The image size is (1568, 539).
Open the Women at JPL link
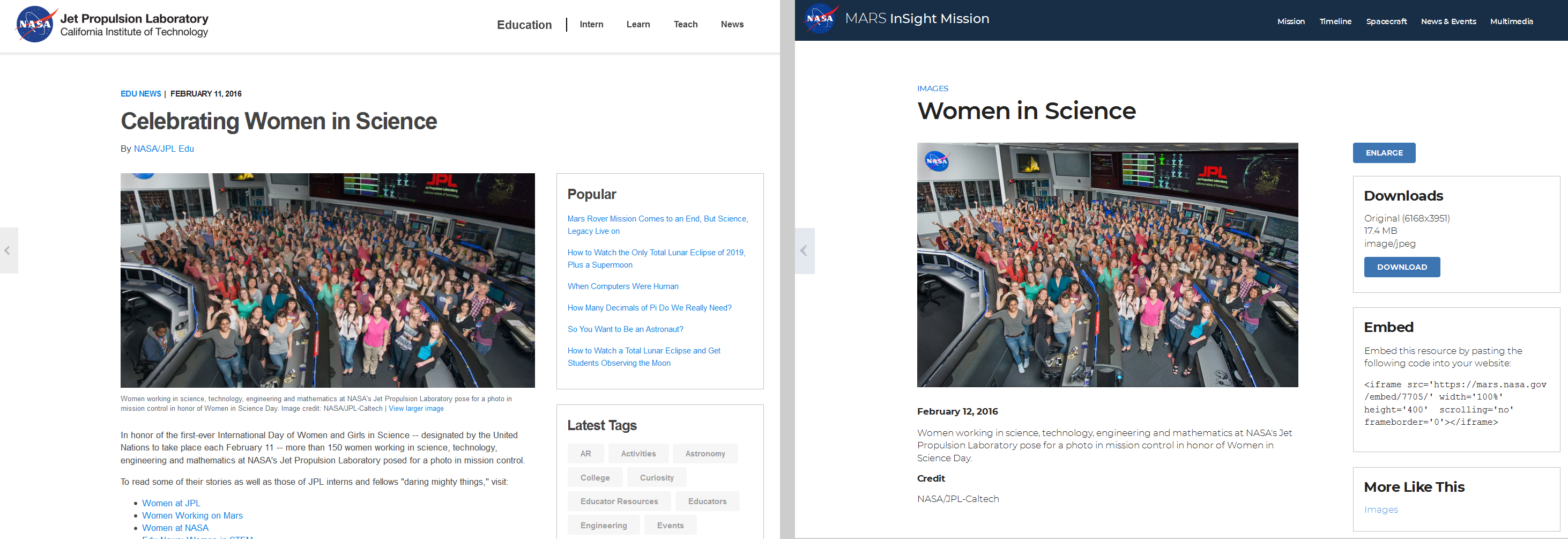[171, 503]
